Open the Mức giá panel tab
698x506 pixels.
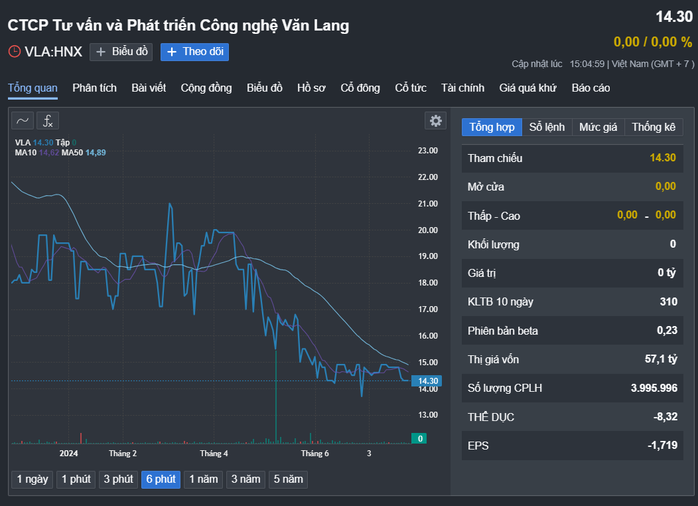598,127
